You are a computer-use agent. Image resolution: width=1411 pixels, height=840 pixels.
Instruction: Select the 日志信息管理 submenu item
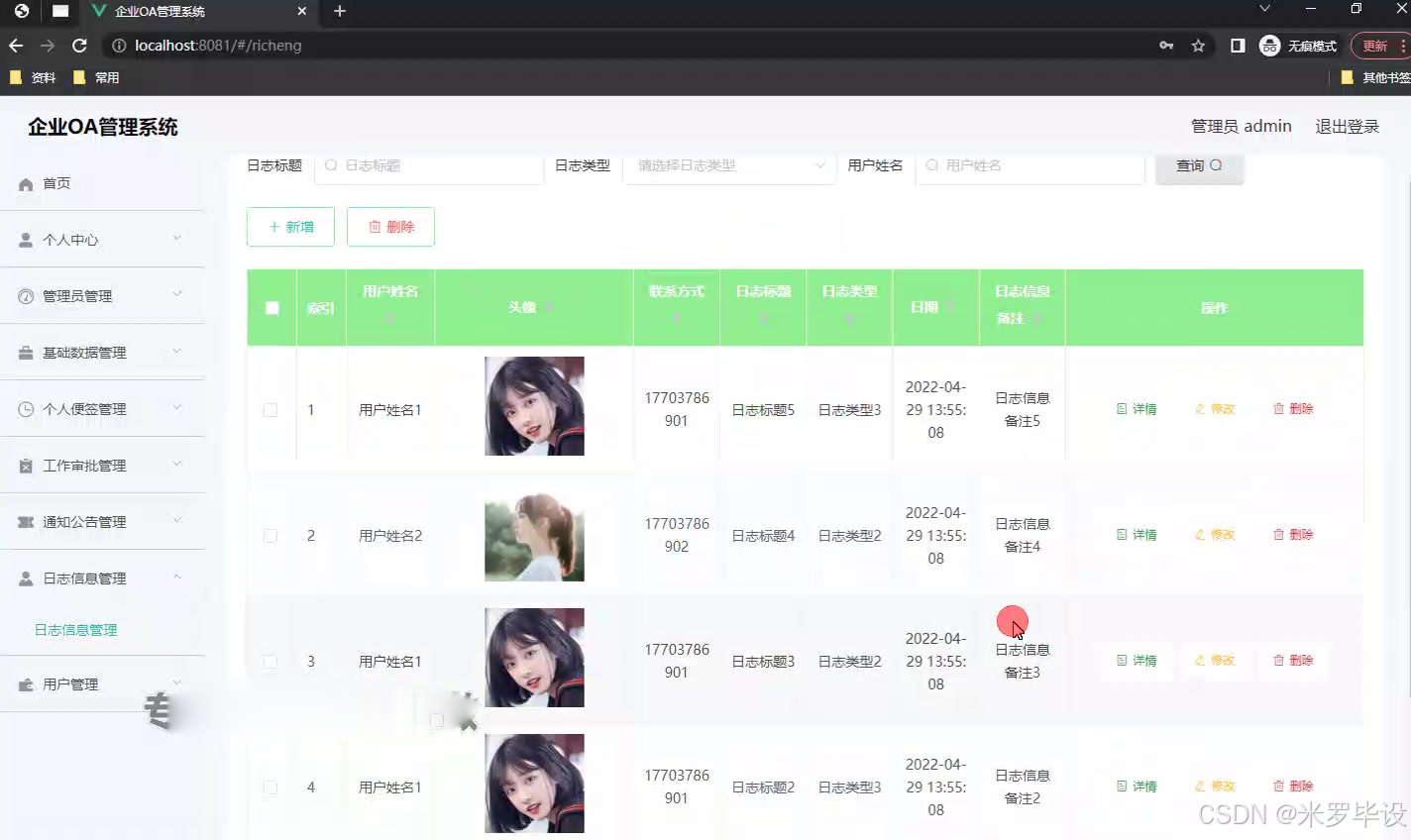coord(76,629)
